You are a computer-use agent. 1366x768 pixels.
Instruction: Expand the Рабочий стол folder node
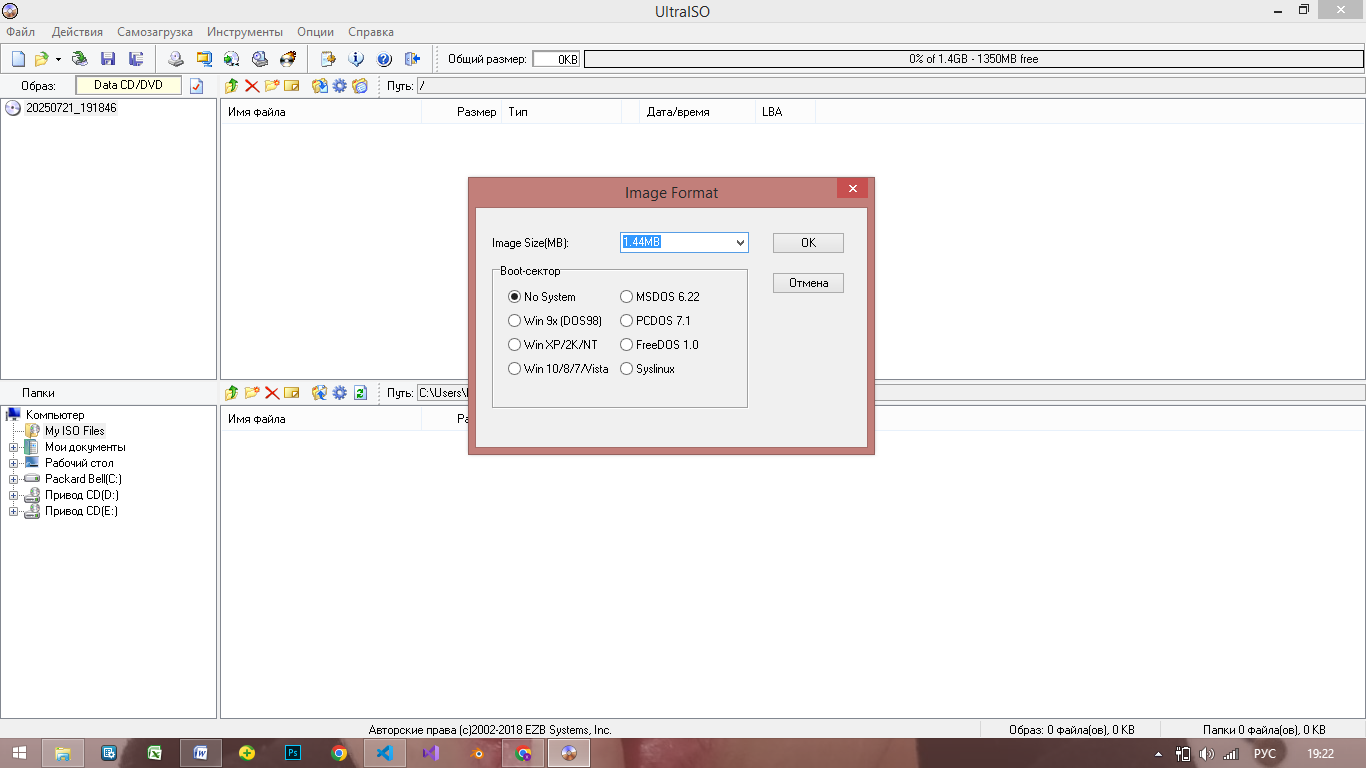click(14, 463)
